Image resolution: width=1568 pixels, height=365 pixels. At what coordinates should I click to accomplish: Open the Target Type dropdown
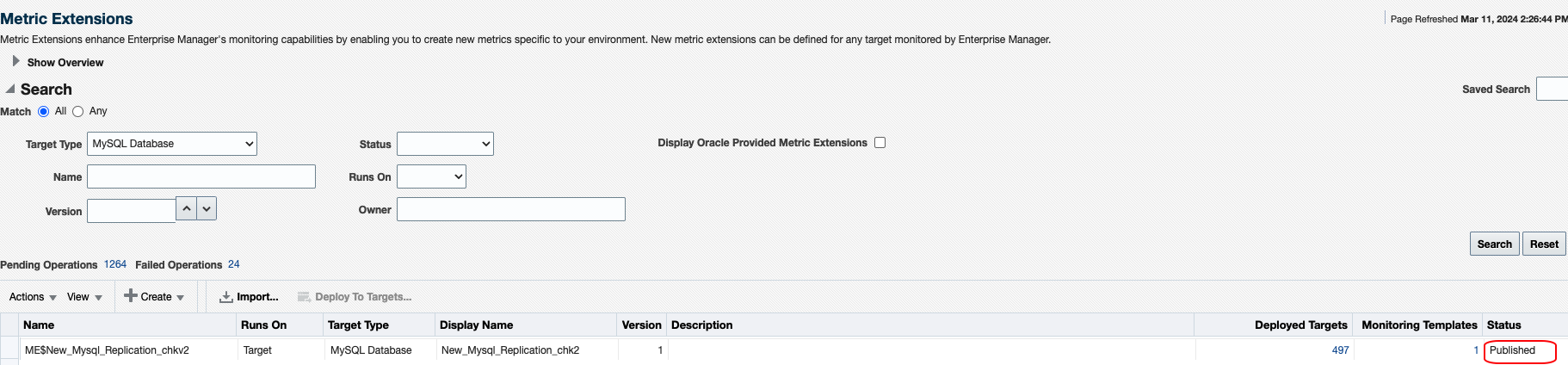pos(172,144)
